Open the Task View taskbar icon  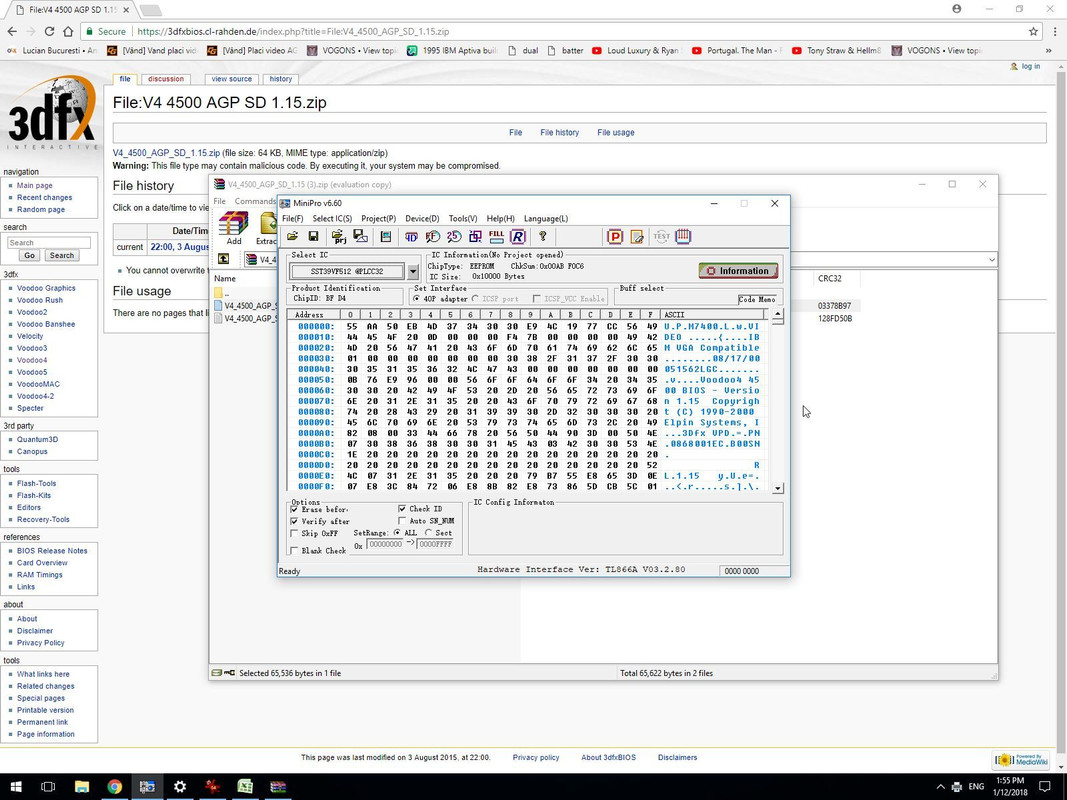point(48,786)
